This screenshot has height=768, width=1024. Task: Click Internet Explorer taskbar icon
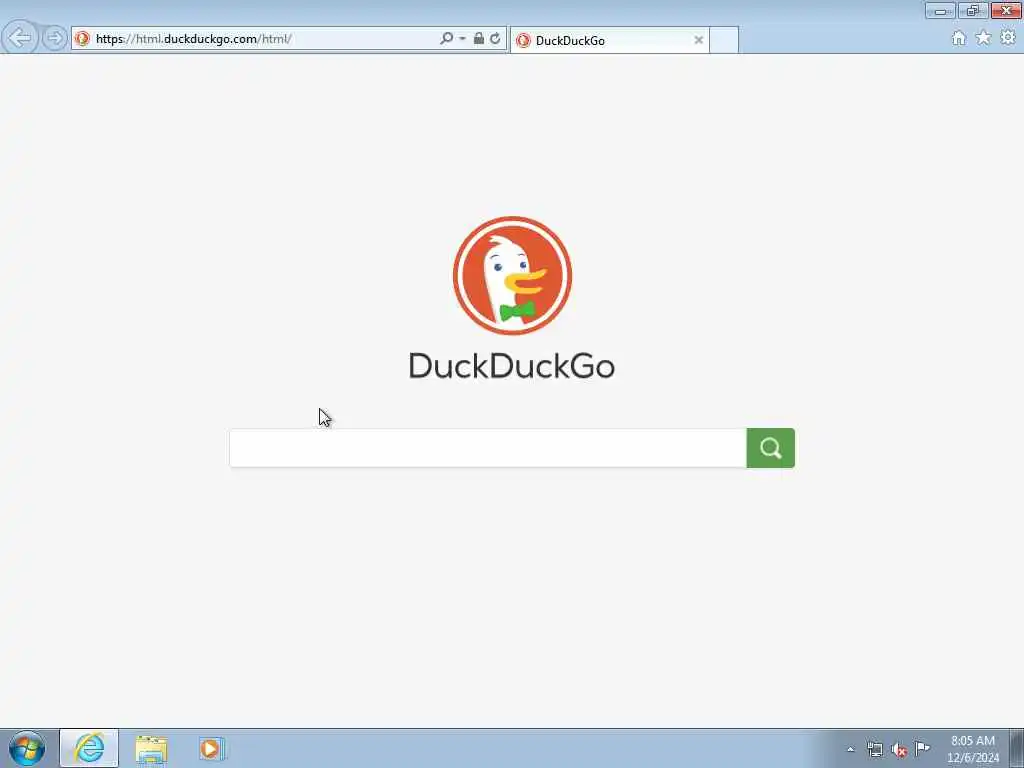(x=89, y=748)
